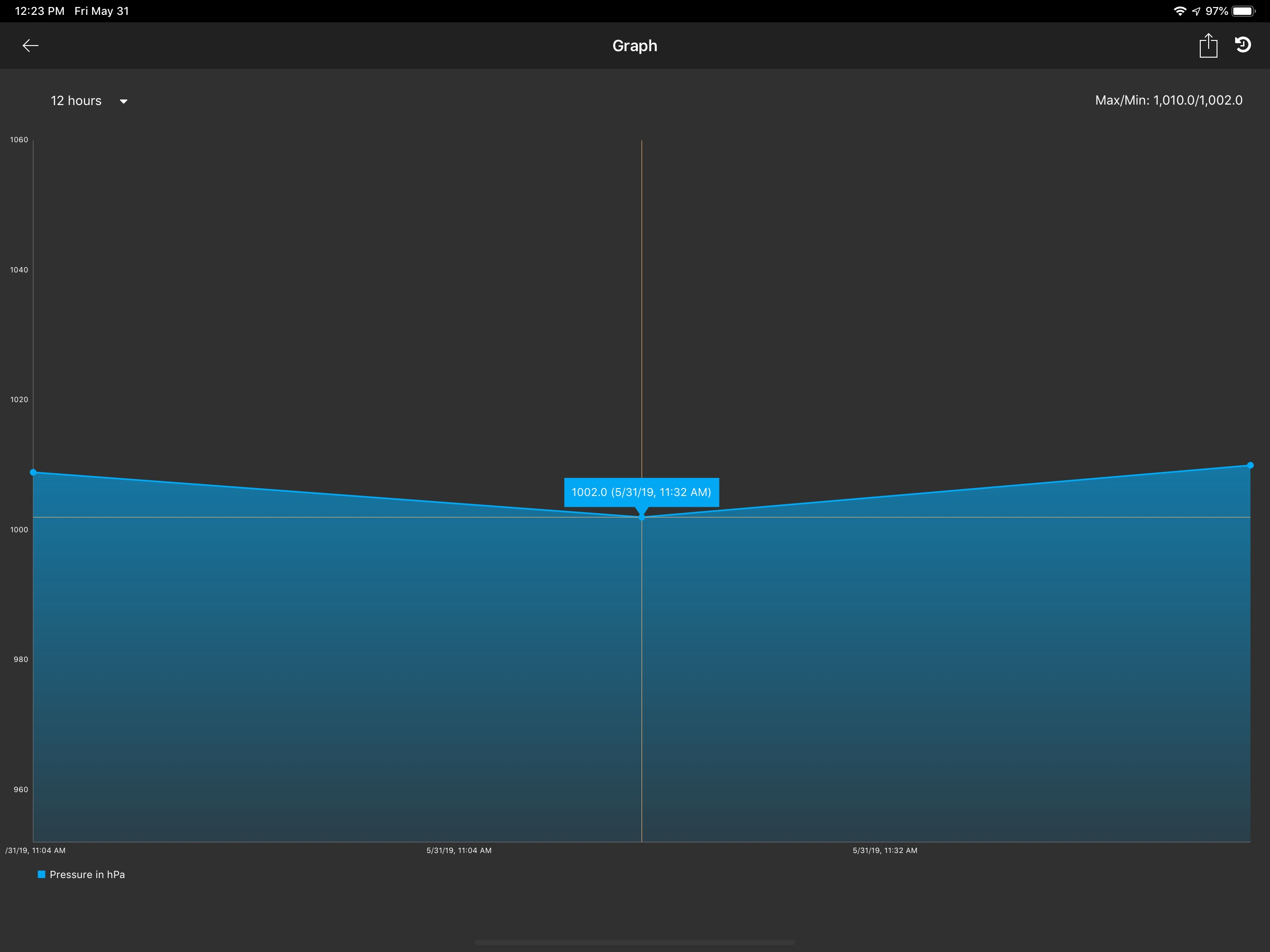
Task: Tap the 1060 y-axis label
Action: pyautogui.click(x=19, y=139)
